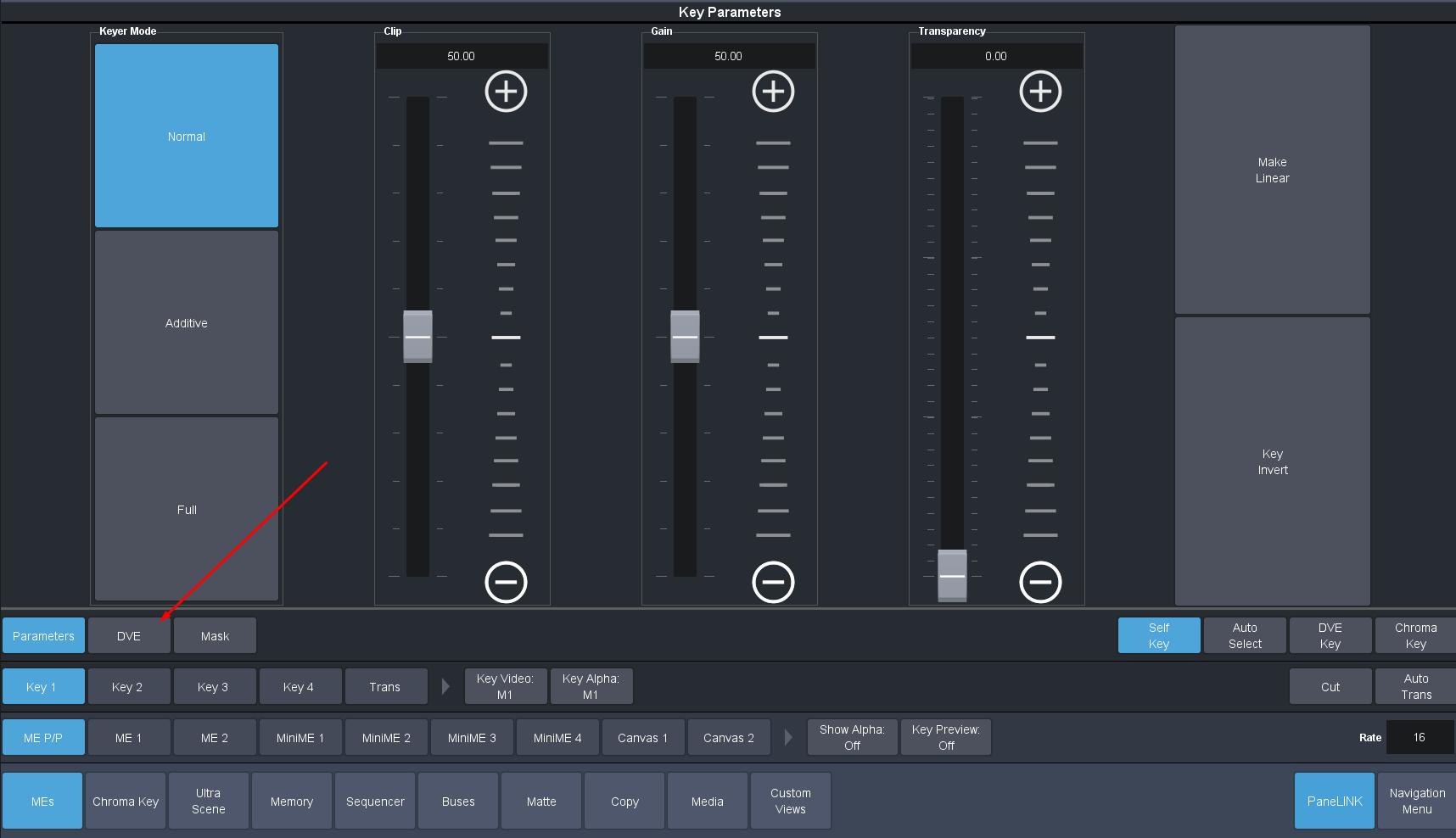Open the Mask tab
The image size is (1456, 838).
[215, 635]
